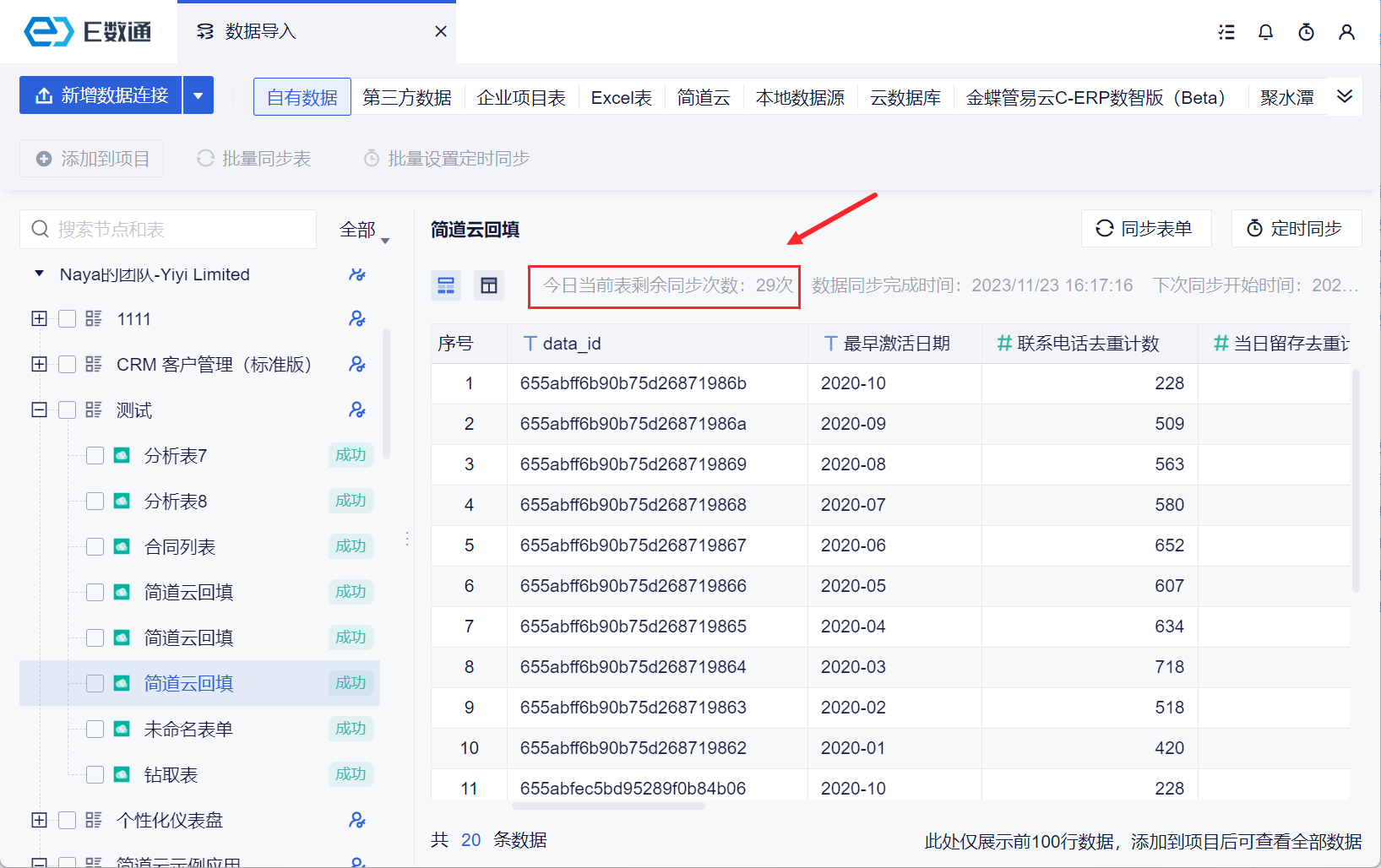Click 批量同步表
The height and width of the screenshot is (868, 1381).
(254, 159)
